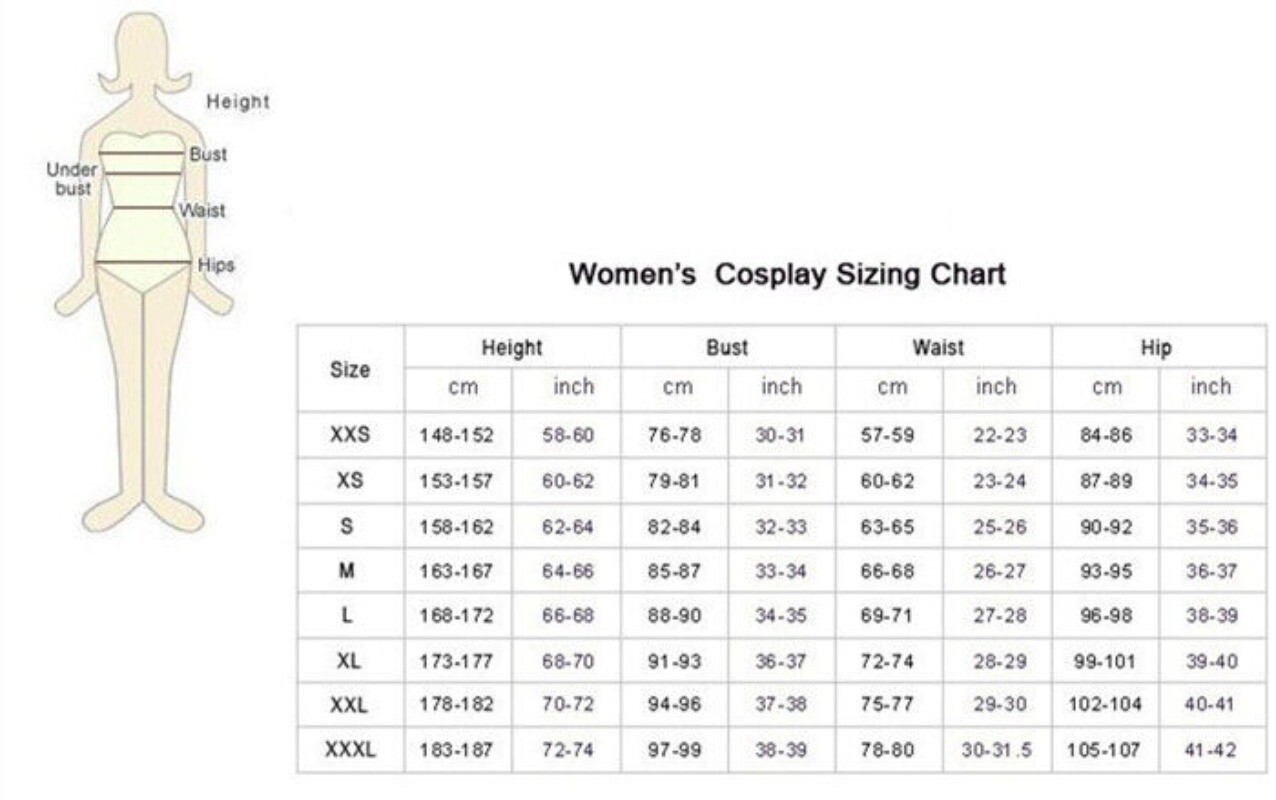Select the XXXL size row label
The width and height of the screenshot is (1276, 800).
click(350, 749)
